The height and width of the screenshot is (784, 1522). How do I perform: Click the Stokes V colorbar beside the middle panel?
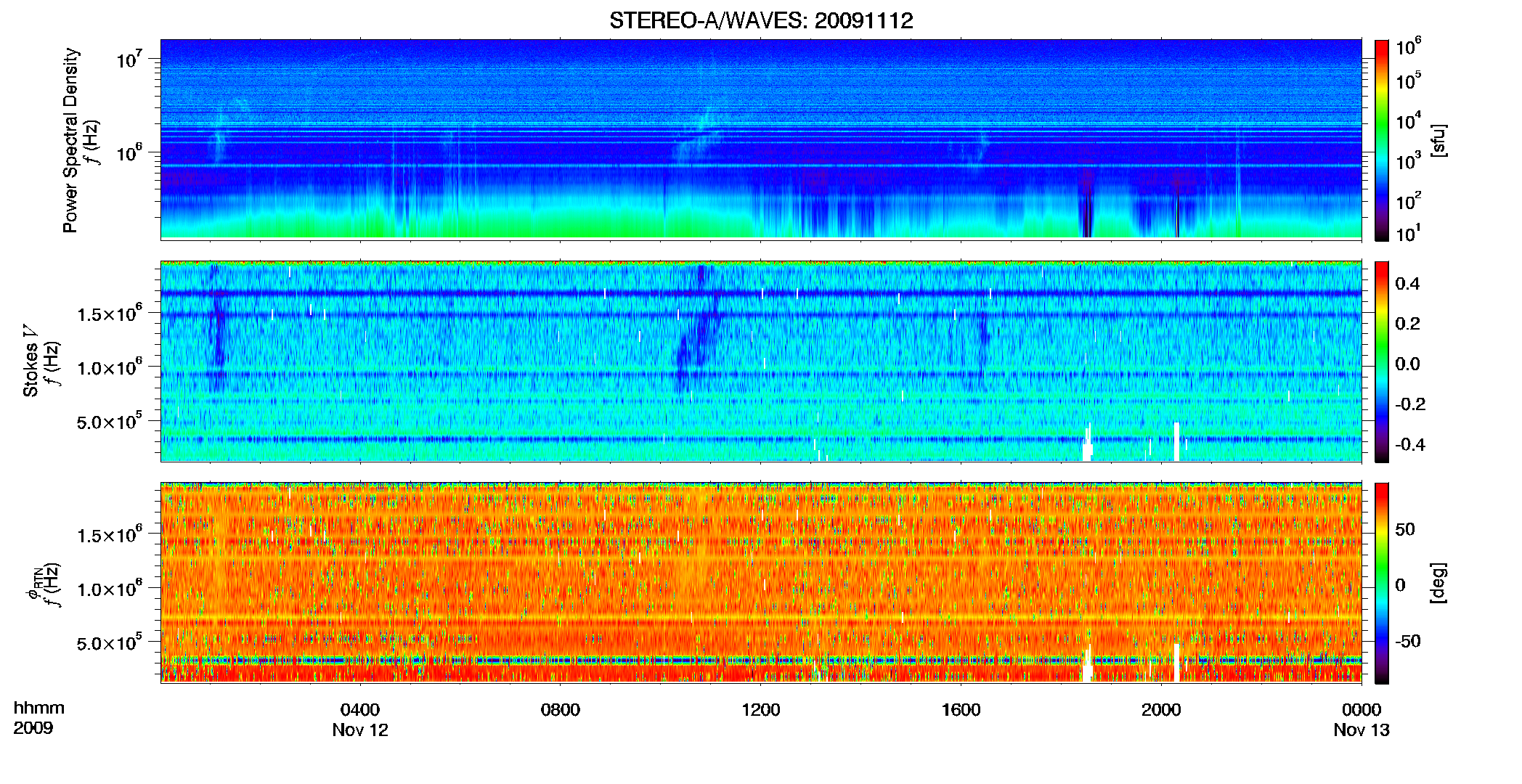pos(1382,362)
